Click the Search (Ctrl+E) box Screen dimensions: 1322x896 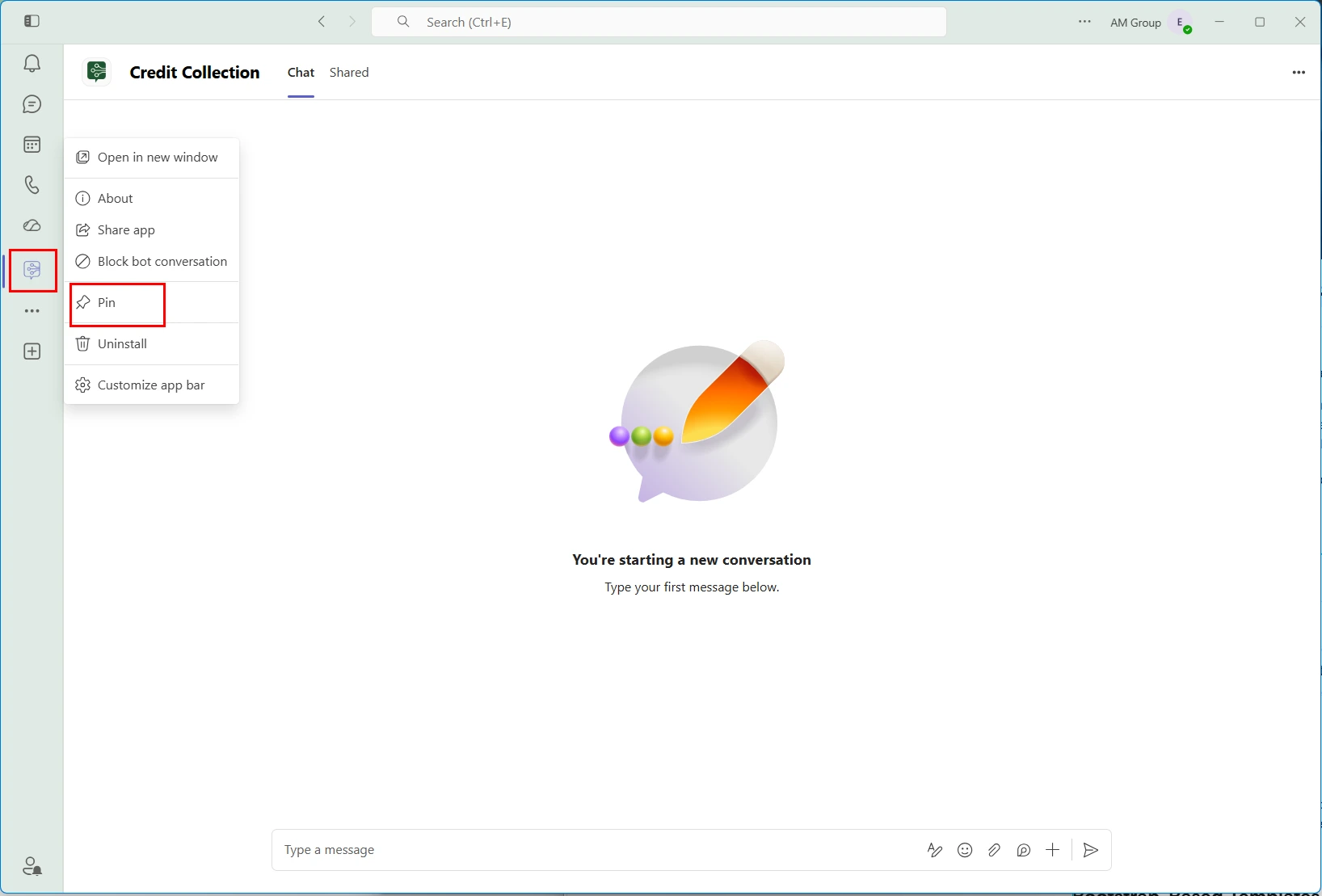659,22
